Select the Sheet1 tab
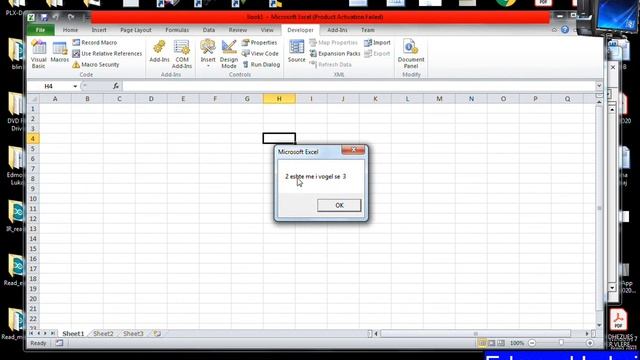 [73, 333]
